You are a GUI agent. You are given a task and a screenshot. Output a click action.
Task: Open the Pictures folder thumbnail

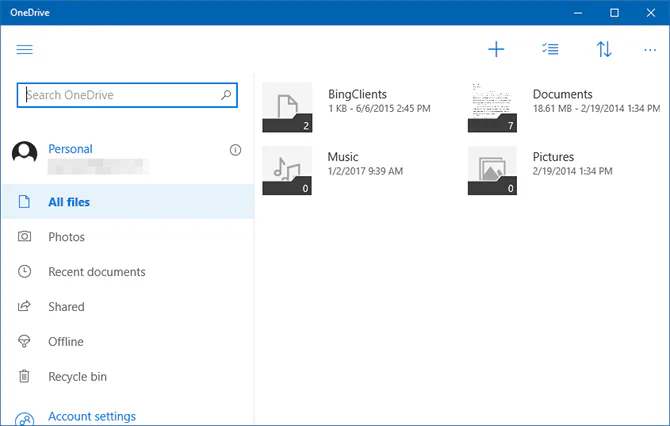[x=492, y=170]
